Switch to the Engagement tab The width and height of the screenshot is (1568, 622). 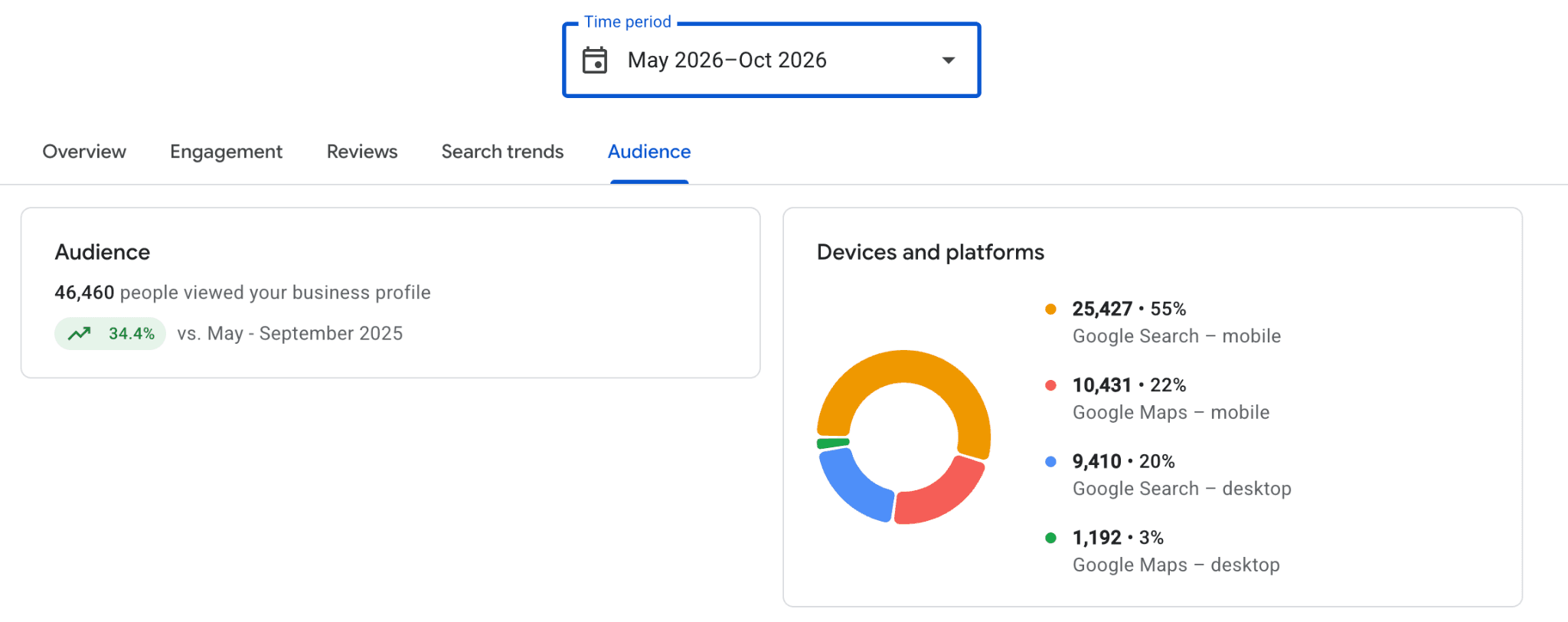pos(226,152)
